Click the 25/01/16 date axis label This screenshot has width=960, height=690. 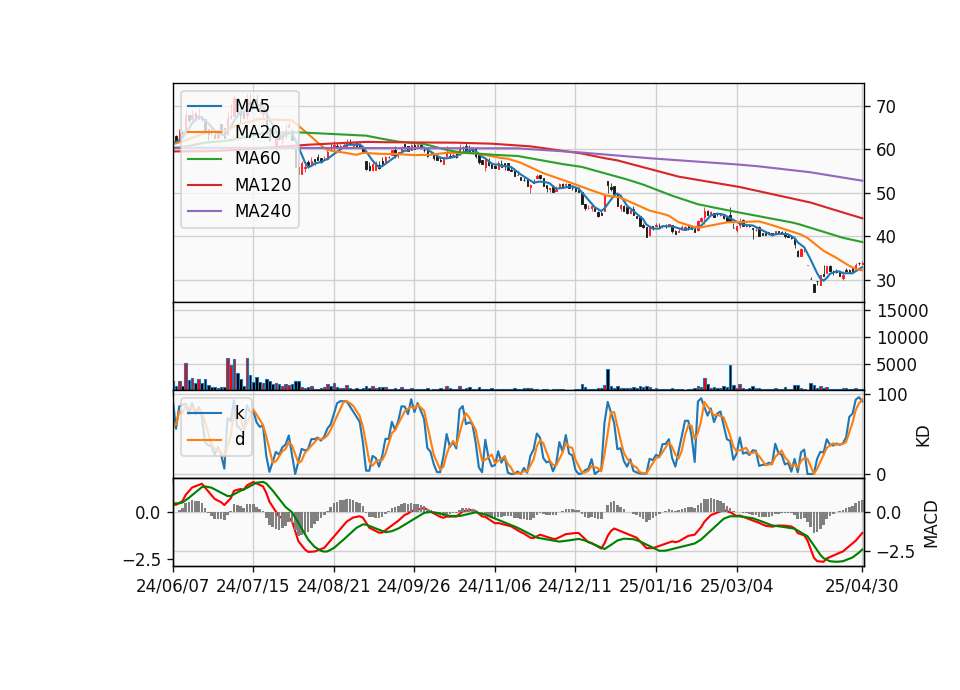[656, 586]
